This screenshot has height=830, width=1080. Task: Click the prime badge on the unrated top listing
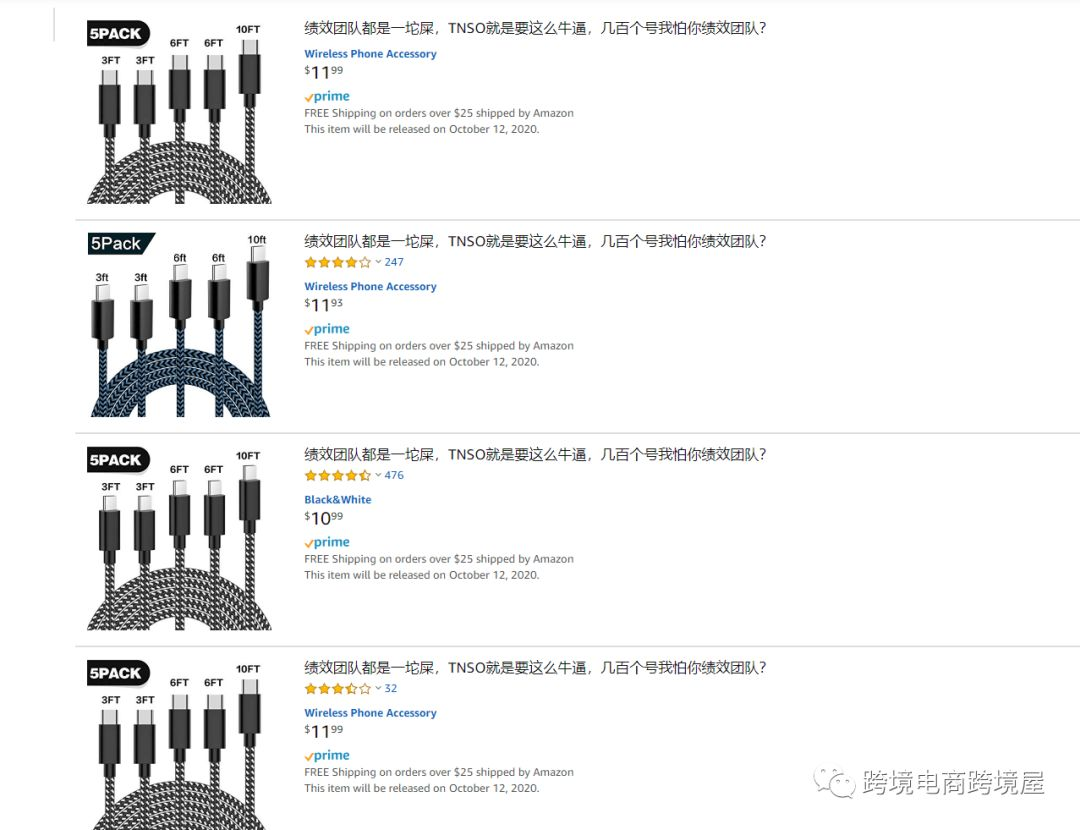pyautogui.click(x=327, y=97)
